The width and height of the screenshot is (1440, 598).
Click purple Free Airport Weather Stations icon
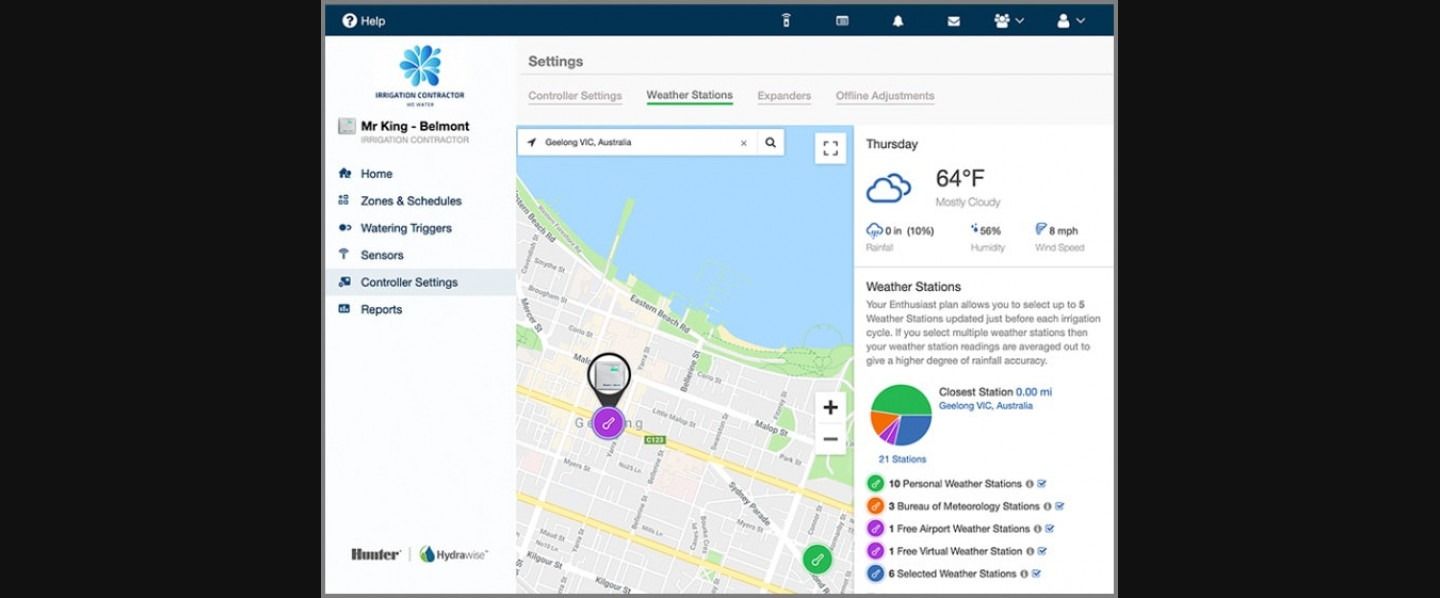(875, 529)
